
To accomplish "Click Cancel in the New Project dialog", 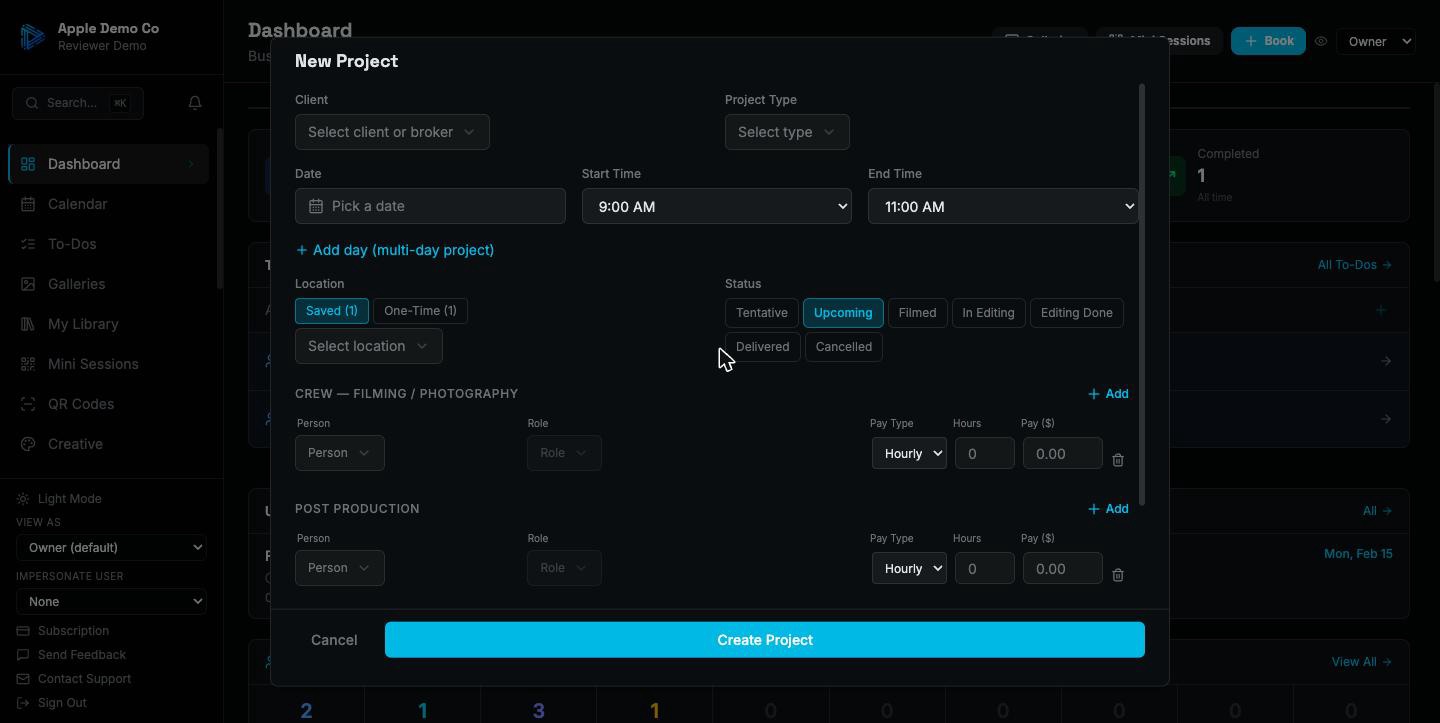I will (334, 640).
